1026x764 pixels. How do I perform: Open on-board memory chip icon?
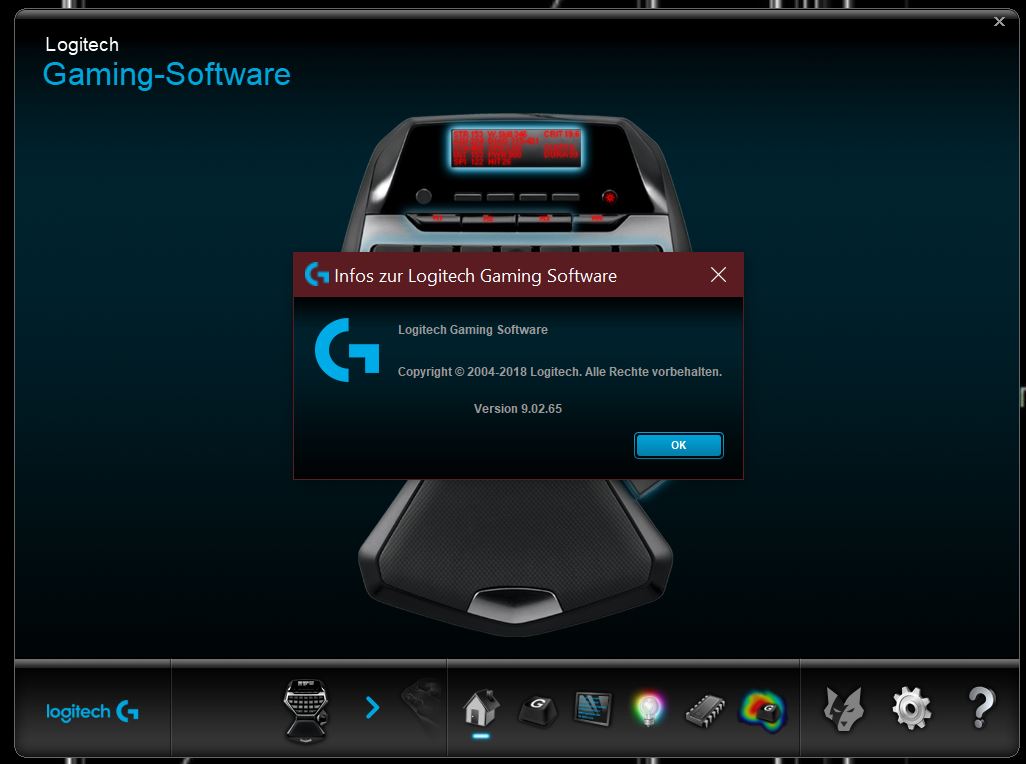point(705,710)
